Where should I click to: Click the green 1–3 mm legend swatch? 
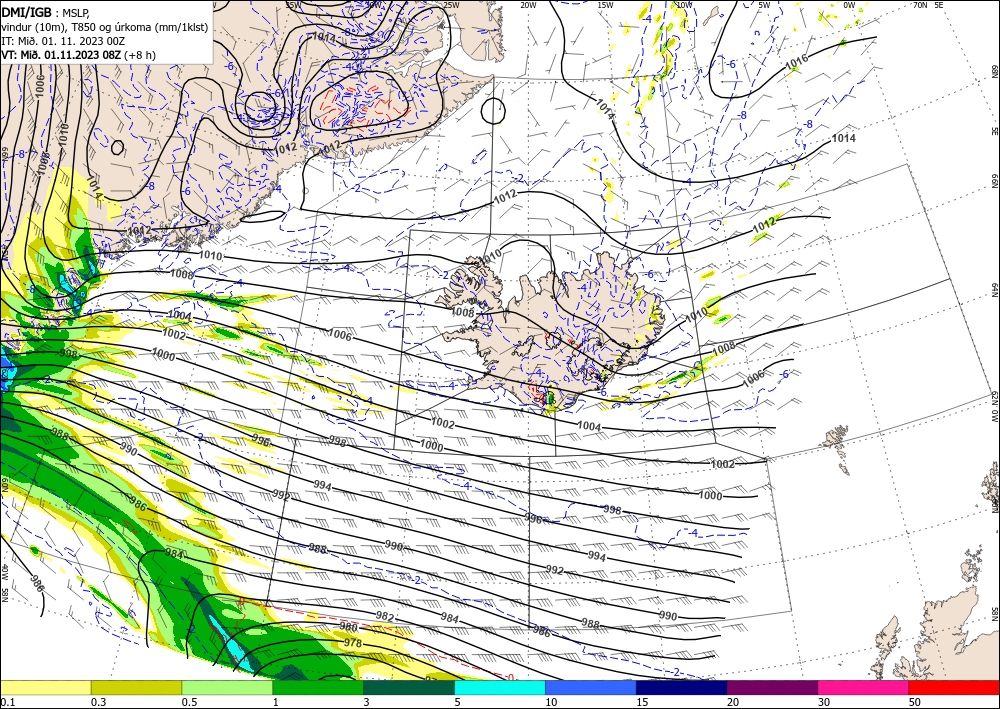(318, 687)
